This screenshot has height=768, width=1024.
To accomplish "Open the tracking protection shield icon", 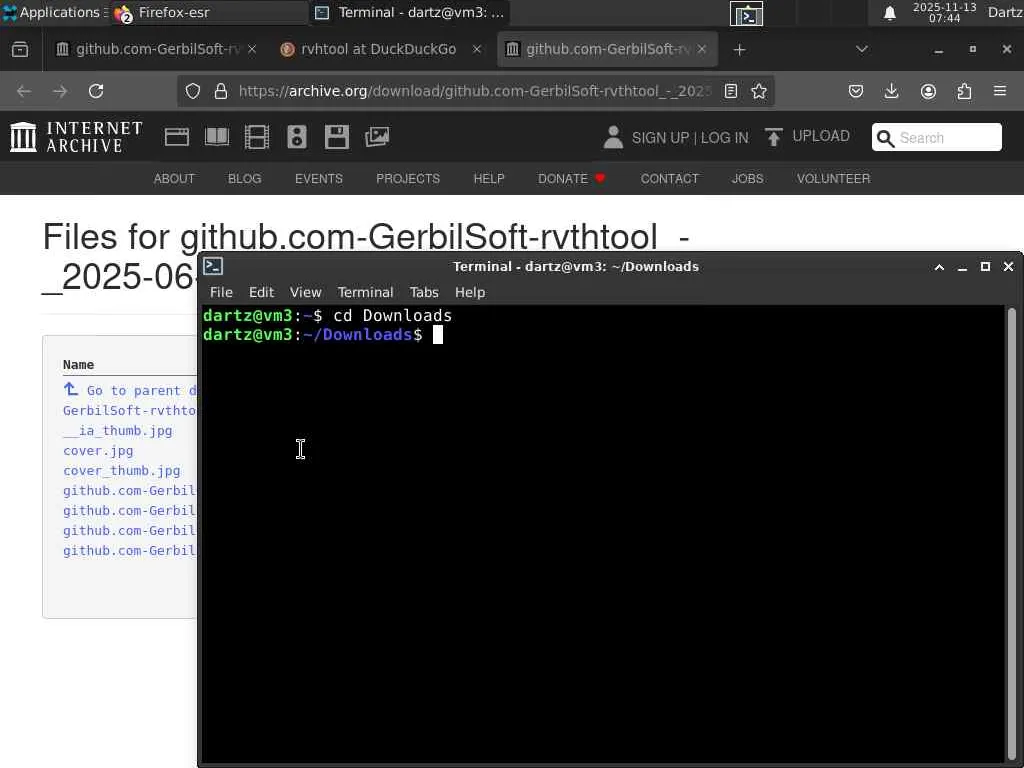I will [x=193, y=91].
